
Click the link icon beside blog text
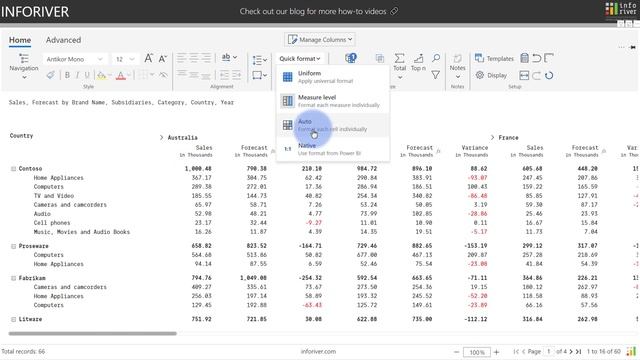(394, 11)
